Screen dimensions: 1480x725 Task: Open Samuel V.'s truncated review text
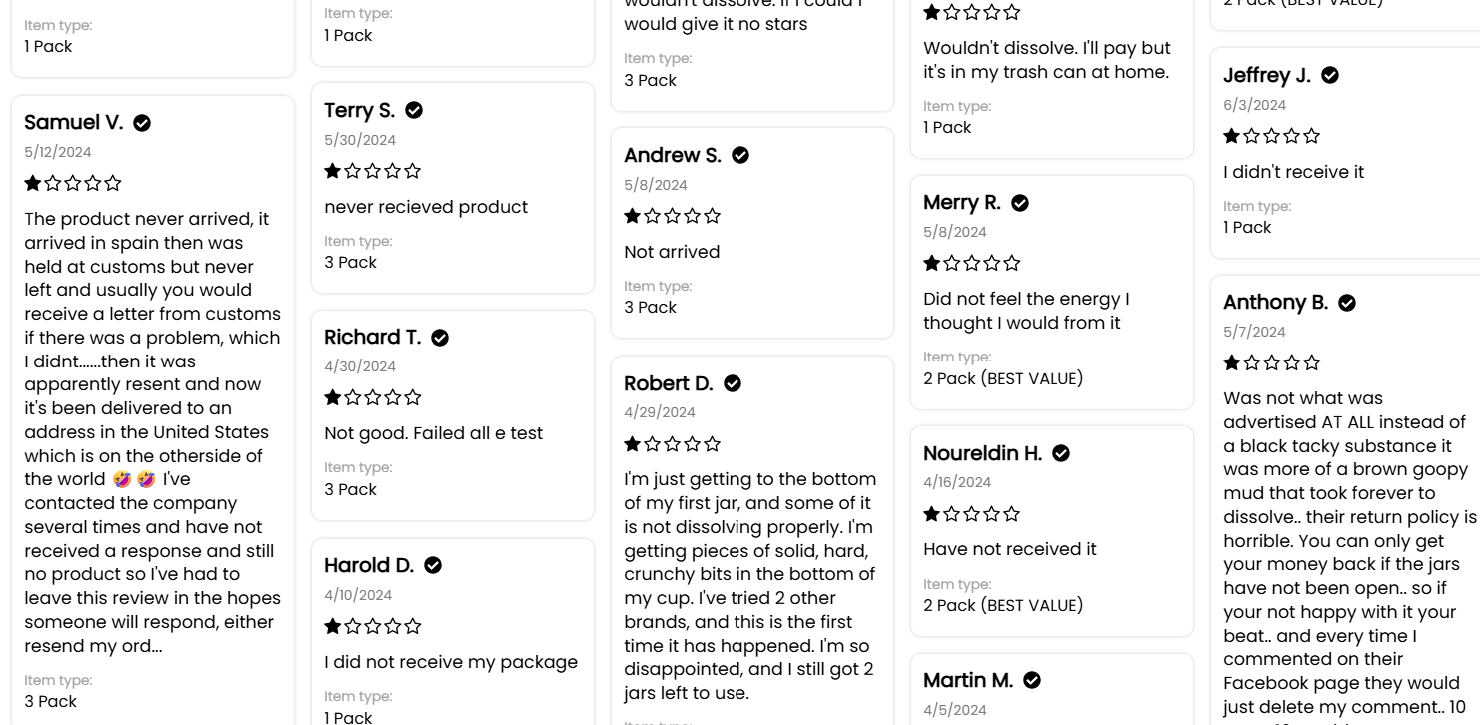(153, 432)
